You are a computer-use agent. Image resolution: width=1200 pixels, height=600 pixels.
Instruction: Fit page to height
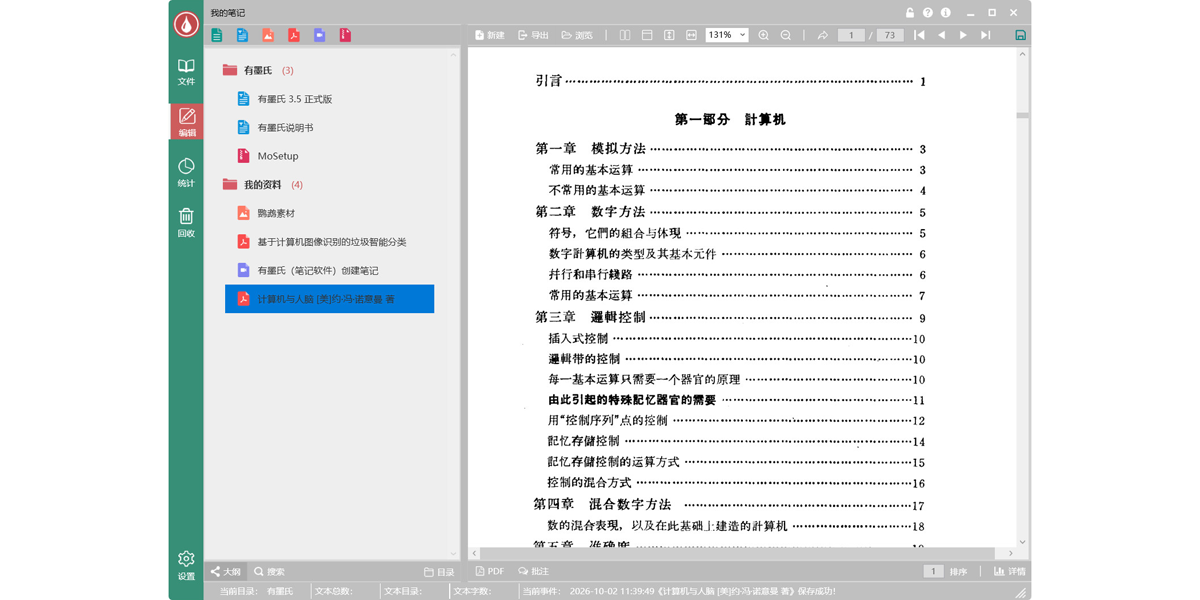pos(669,35)
